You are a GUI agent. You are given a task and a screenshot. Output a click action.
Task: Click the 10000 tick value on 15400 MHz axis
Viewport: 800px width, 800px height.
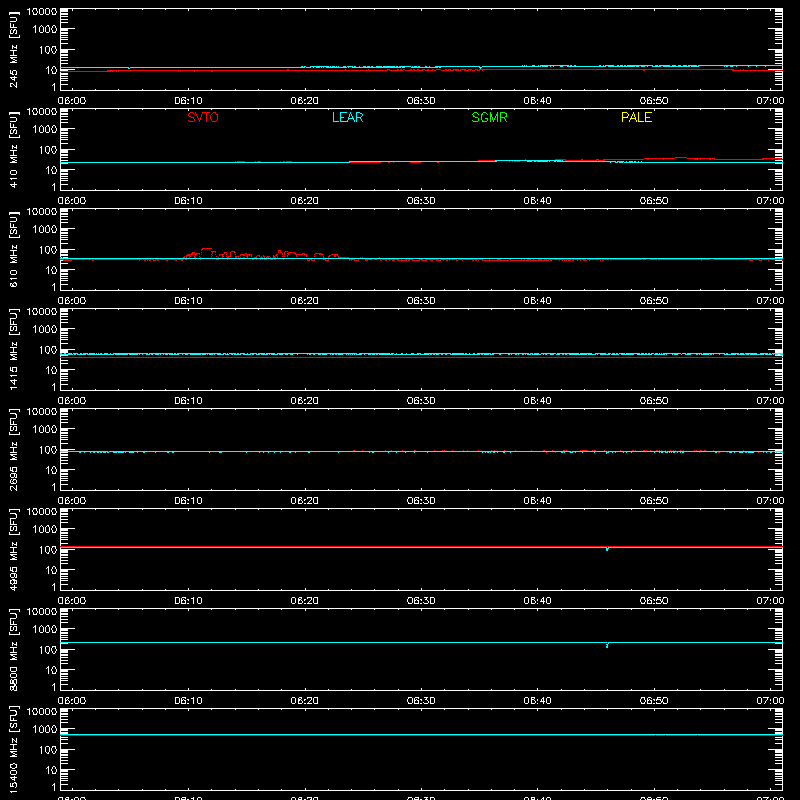point(42,712)
